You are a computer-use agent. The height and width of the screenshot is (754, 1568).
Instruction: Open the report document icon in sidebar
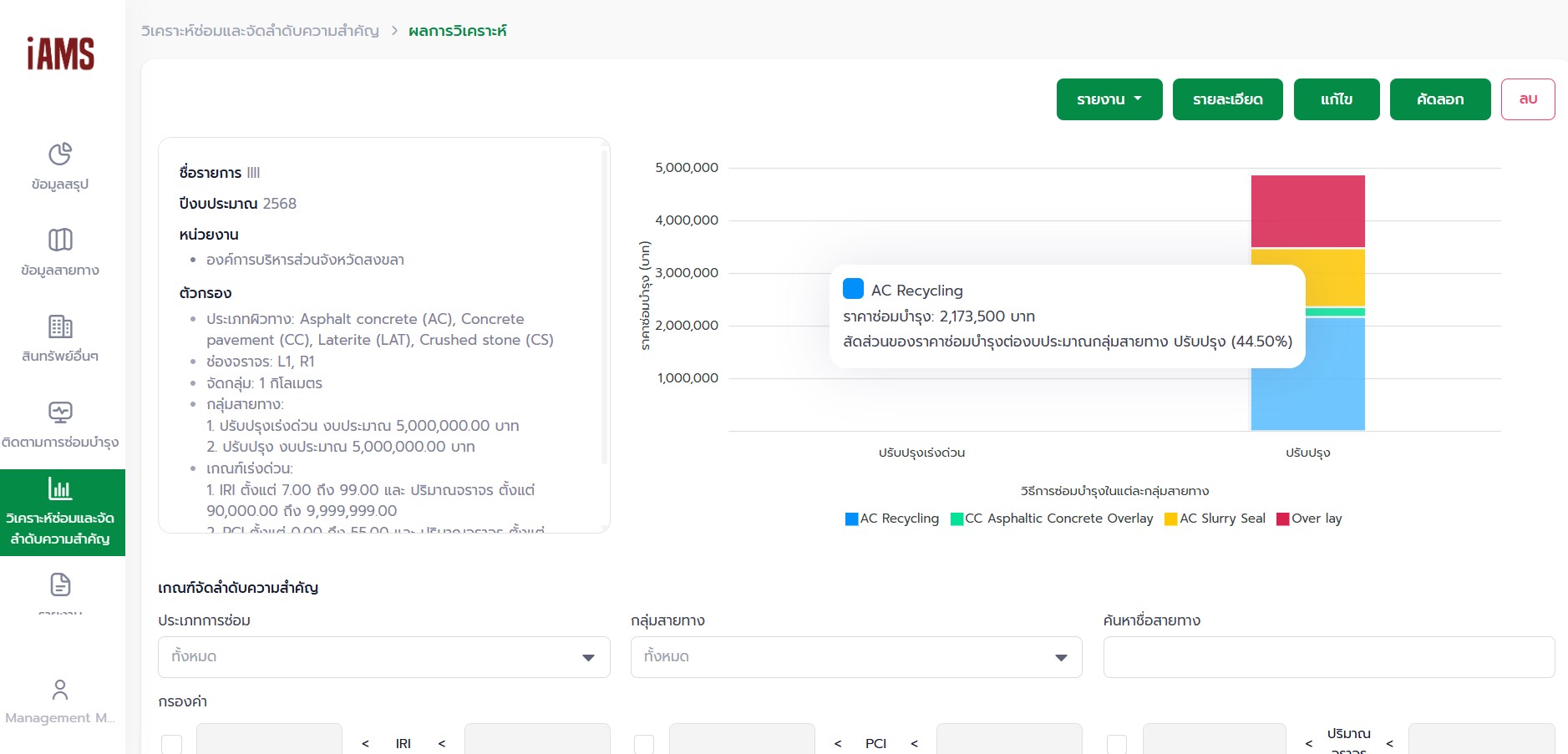60,584
